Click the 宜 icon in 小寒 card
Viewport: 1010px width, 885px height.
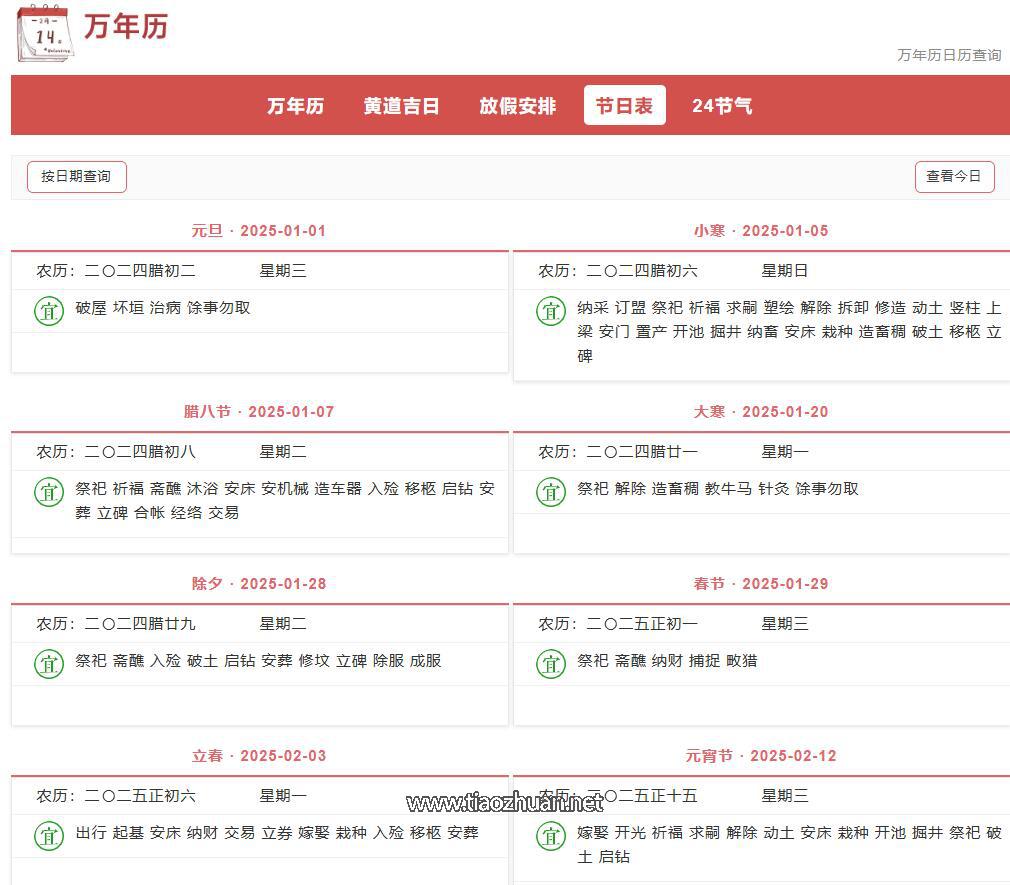point(551,311)
